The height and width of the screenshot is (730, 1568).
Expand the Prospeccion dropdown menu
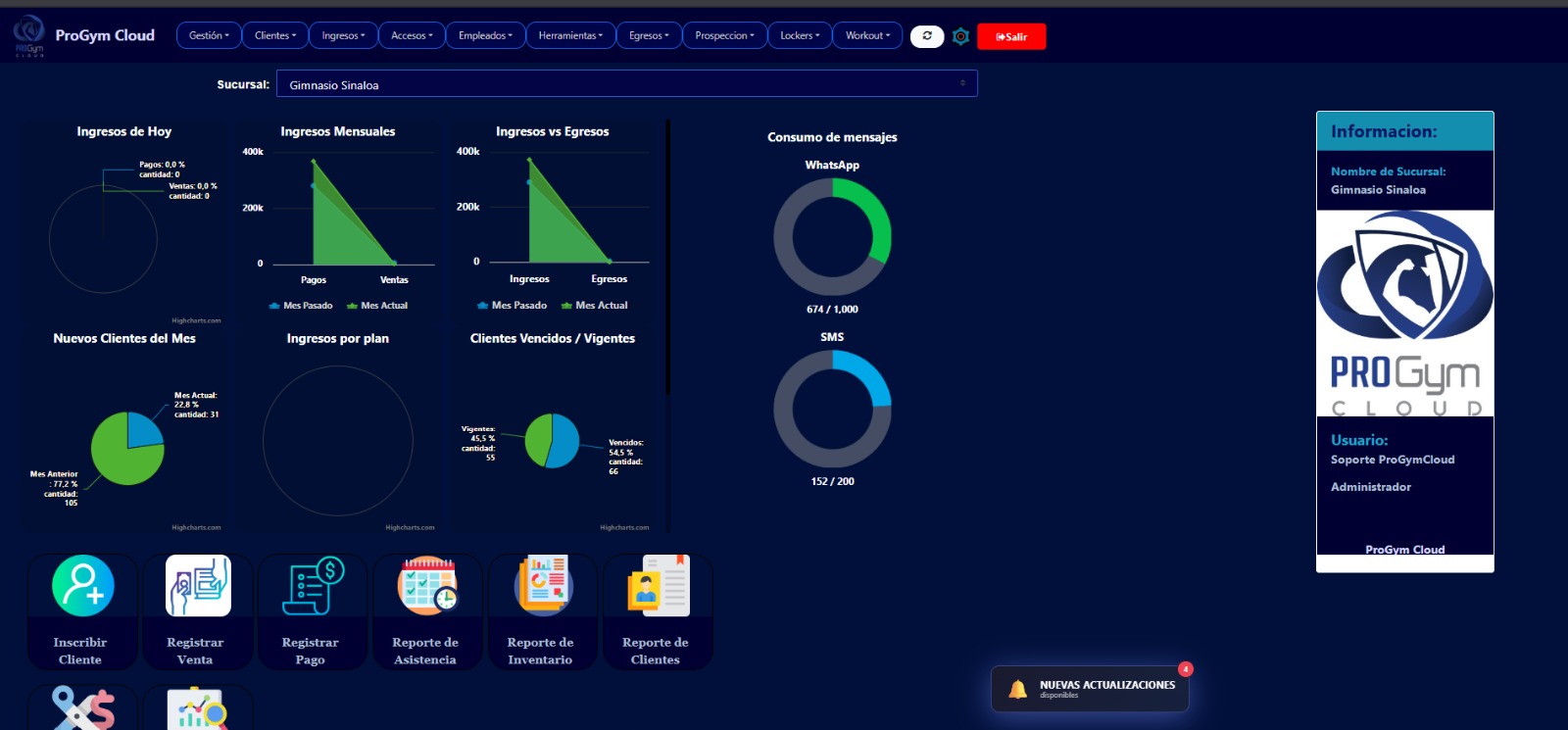724,35
